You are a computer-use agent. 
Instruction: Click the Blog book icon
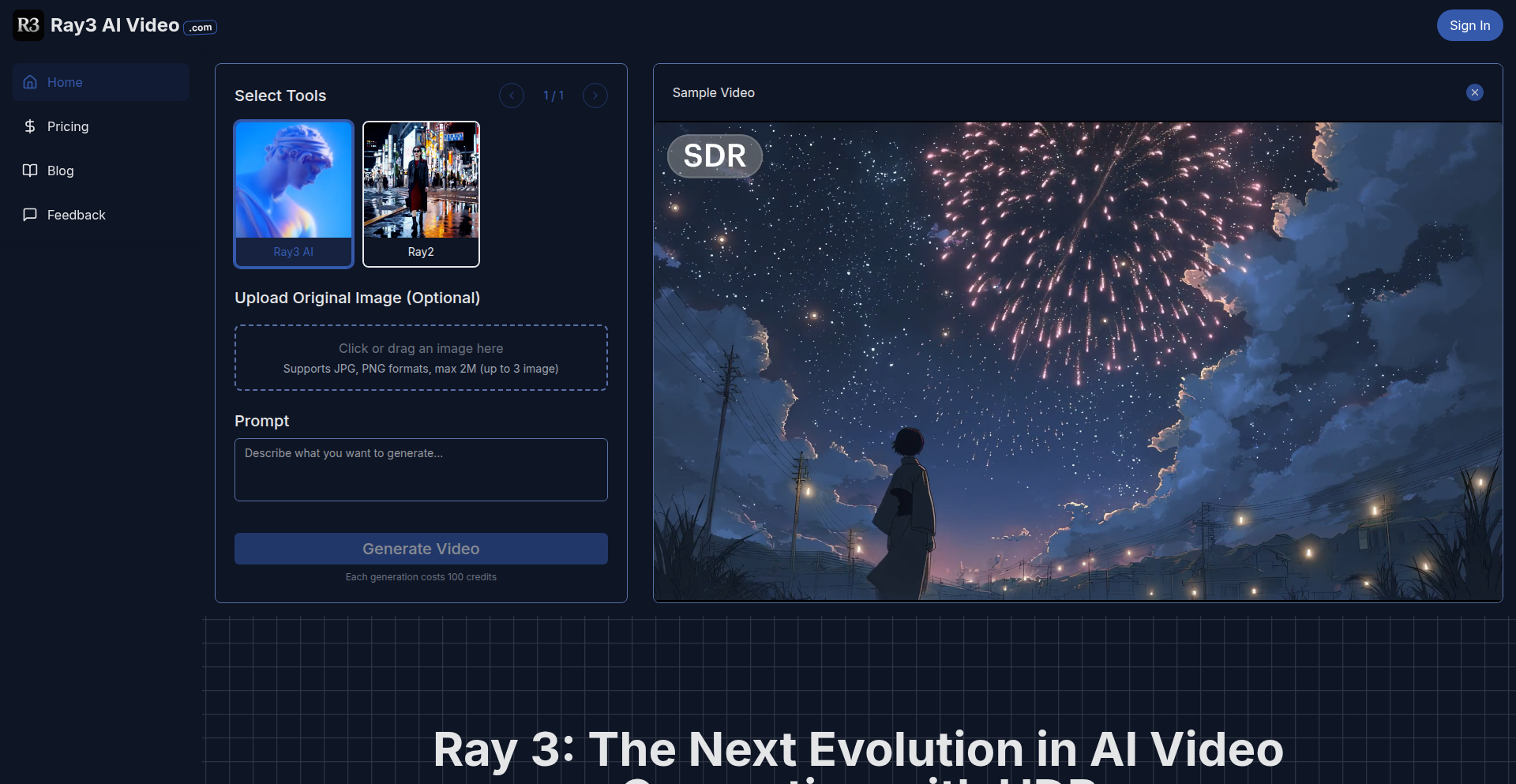click(x=30, y=171)
